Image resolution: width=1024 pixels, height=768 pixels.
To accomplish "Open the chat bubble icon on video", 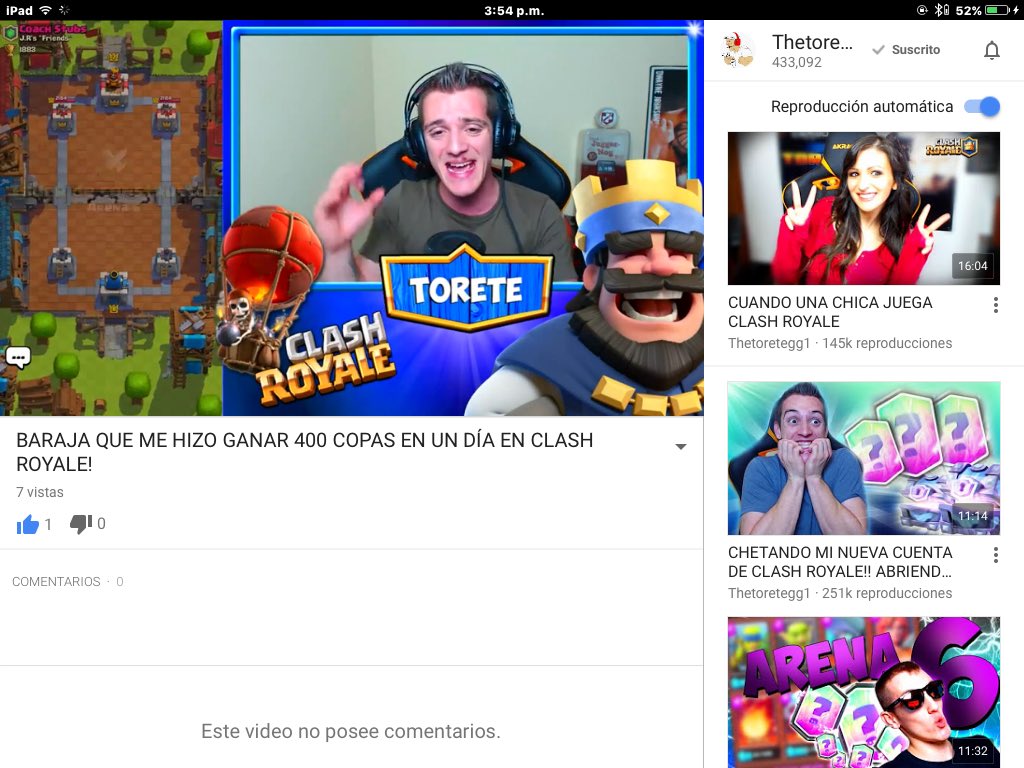I will coord(18,357).
